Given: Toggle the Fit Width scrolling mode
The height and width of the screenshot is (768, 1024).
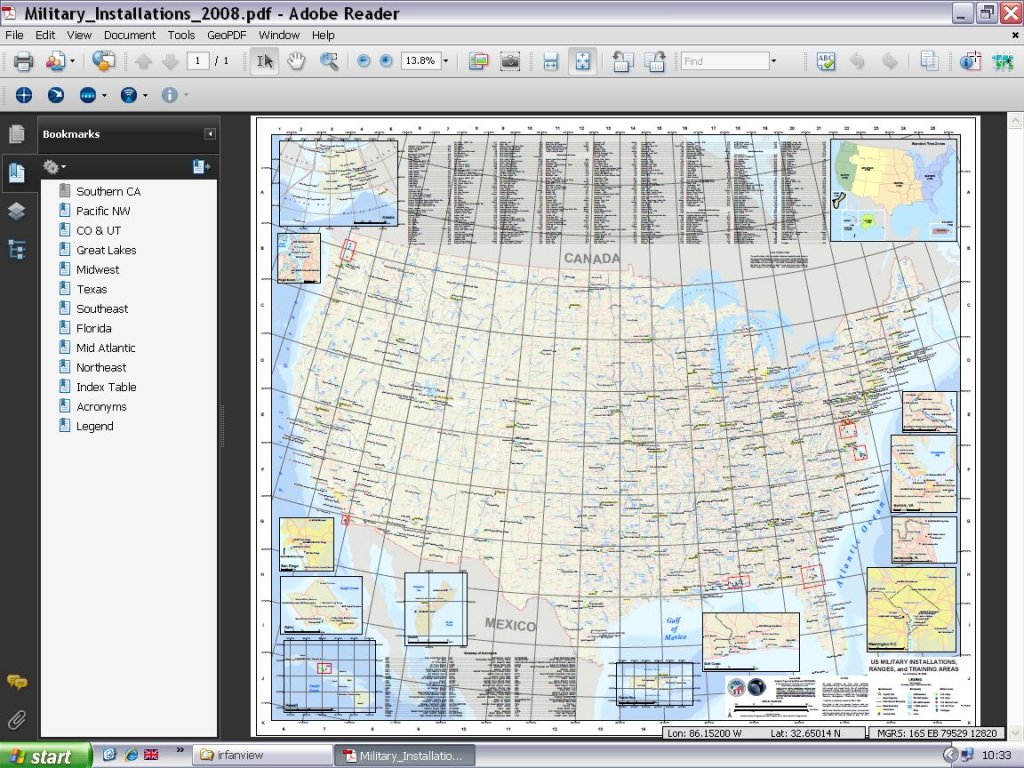Looking at the screenshot, I should click(550, 61).
